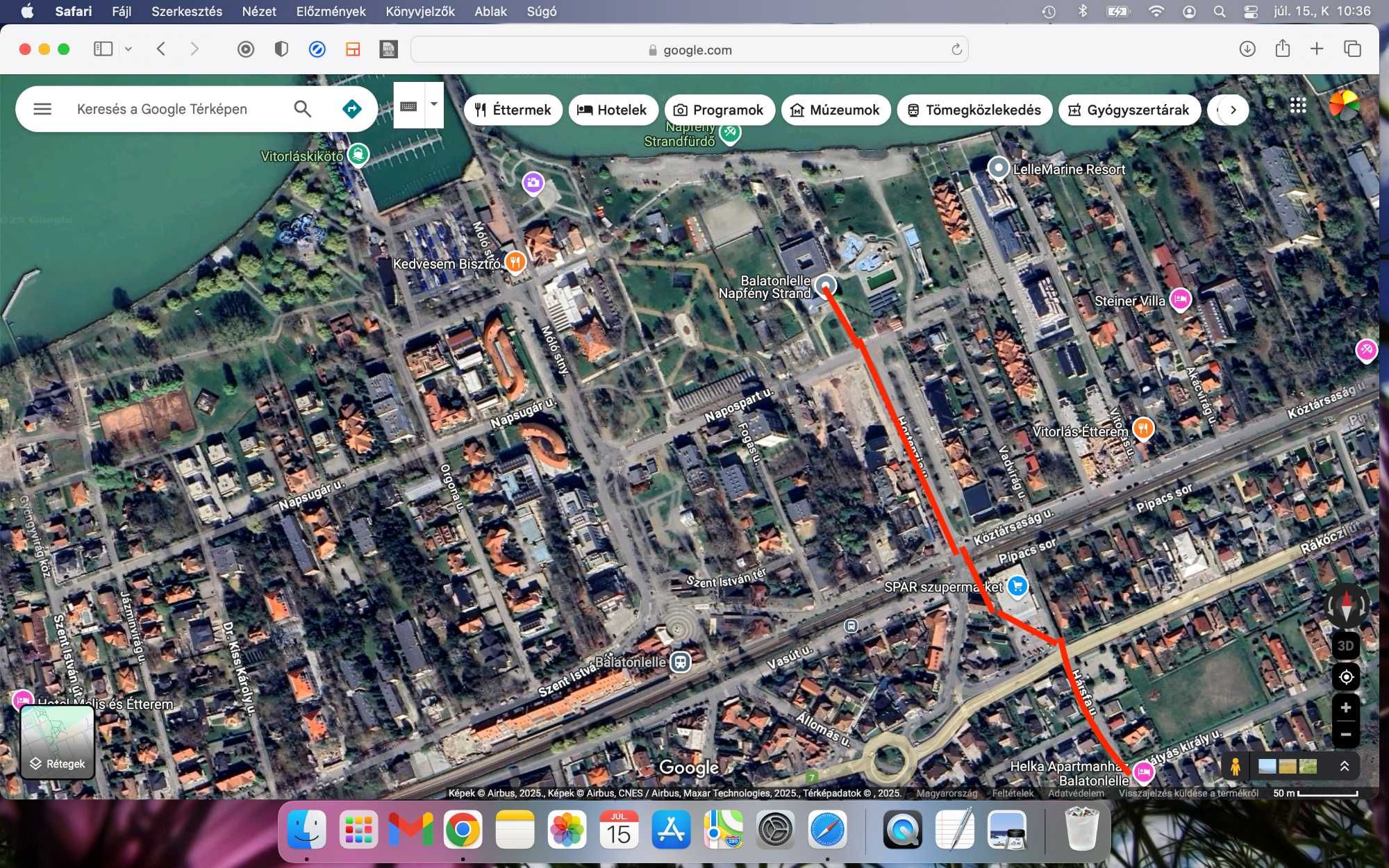
Task: Zoom in with the plus button
Action: (1346, 708)
